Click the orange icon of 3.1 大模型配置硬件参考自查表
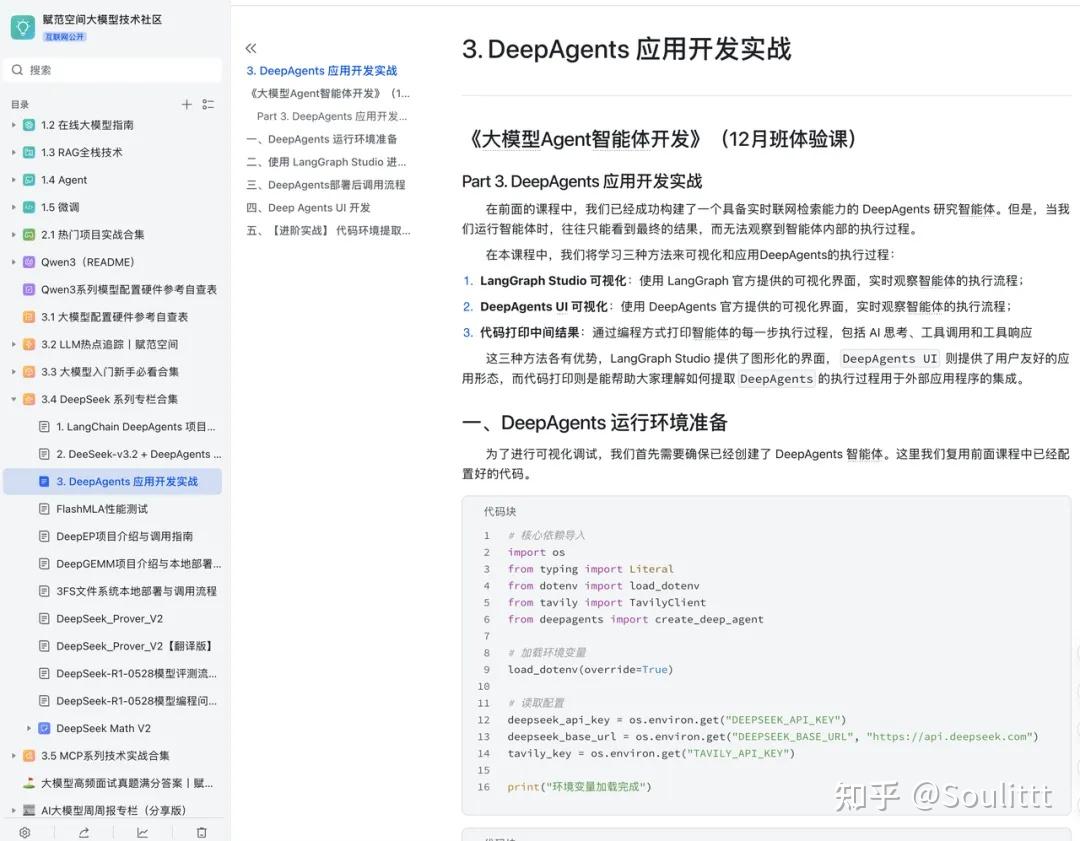Screen dimensions: 1080x841 [x=29, y=317]
